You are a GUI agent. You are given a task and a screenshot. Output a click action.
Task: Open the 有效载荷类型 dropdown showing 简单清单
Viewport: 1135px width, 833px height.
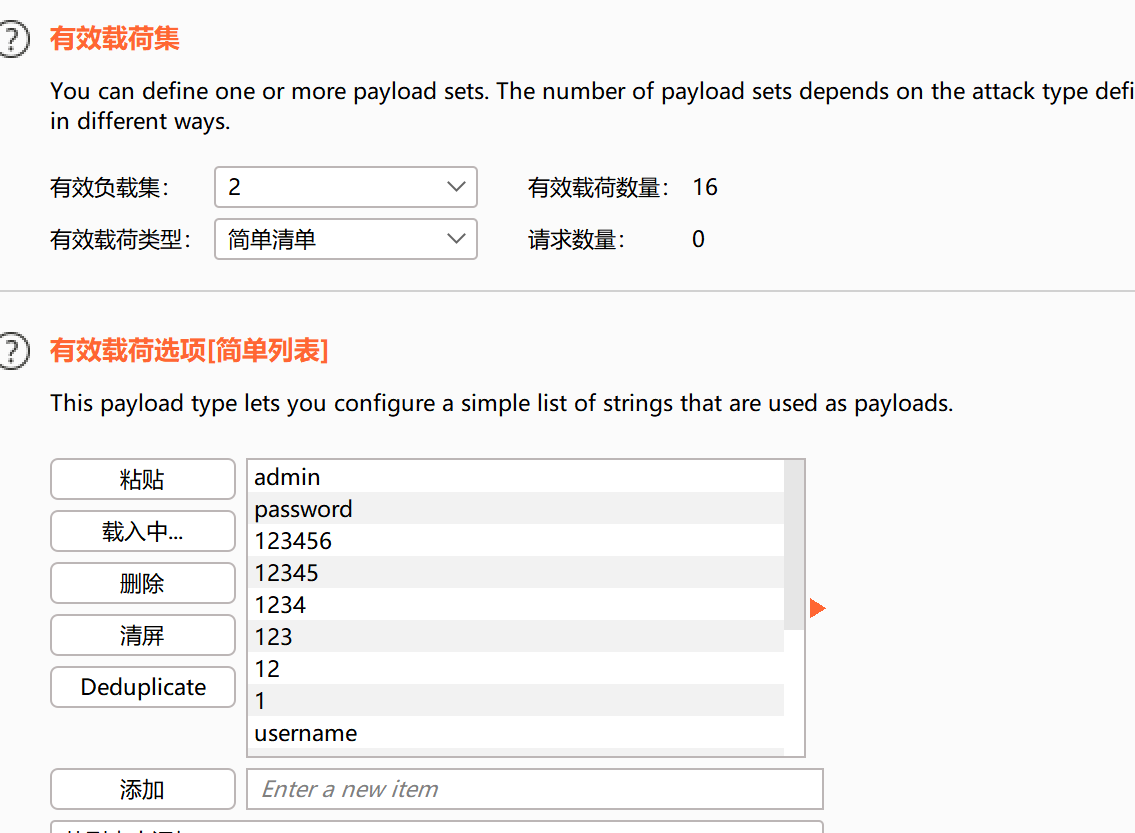tap(345, 239)
